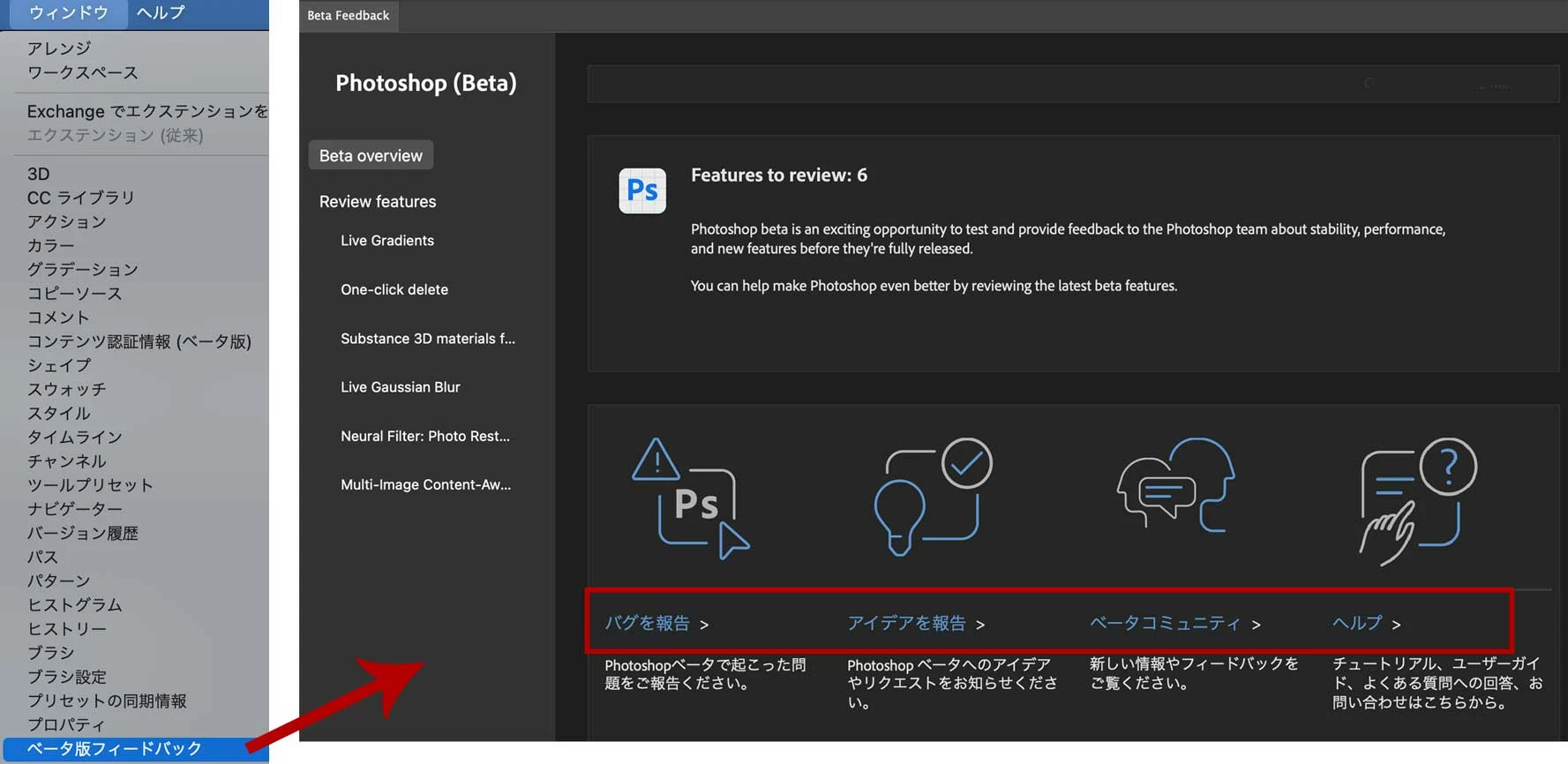Select Live Gradients feature

(387, 240)
